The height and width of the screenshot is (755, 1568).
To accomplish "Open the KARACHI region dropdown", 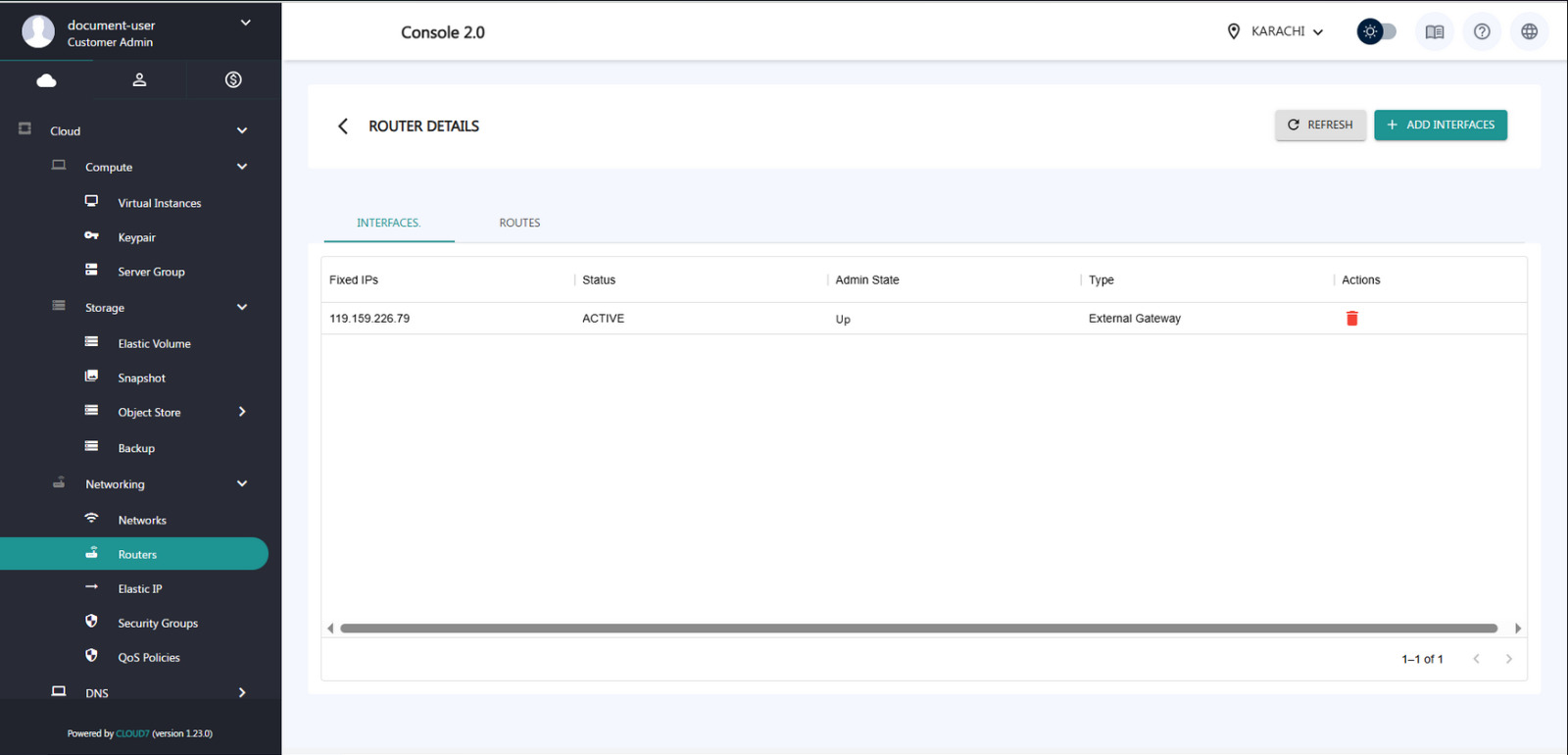I will [1277, 32].
